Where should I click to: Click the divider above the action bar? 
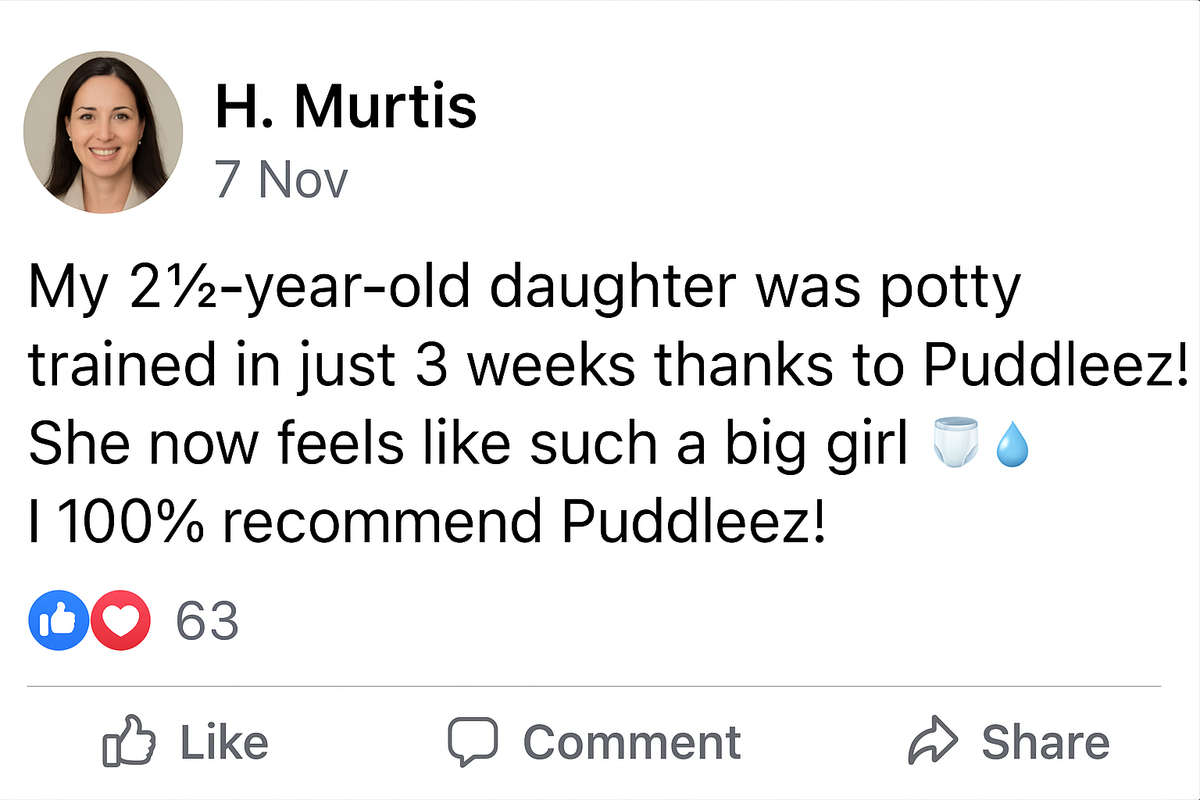coord(600,685)
